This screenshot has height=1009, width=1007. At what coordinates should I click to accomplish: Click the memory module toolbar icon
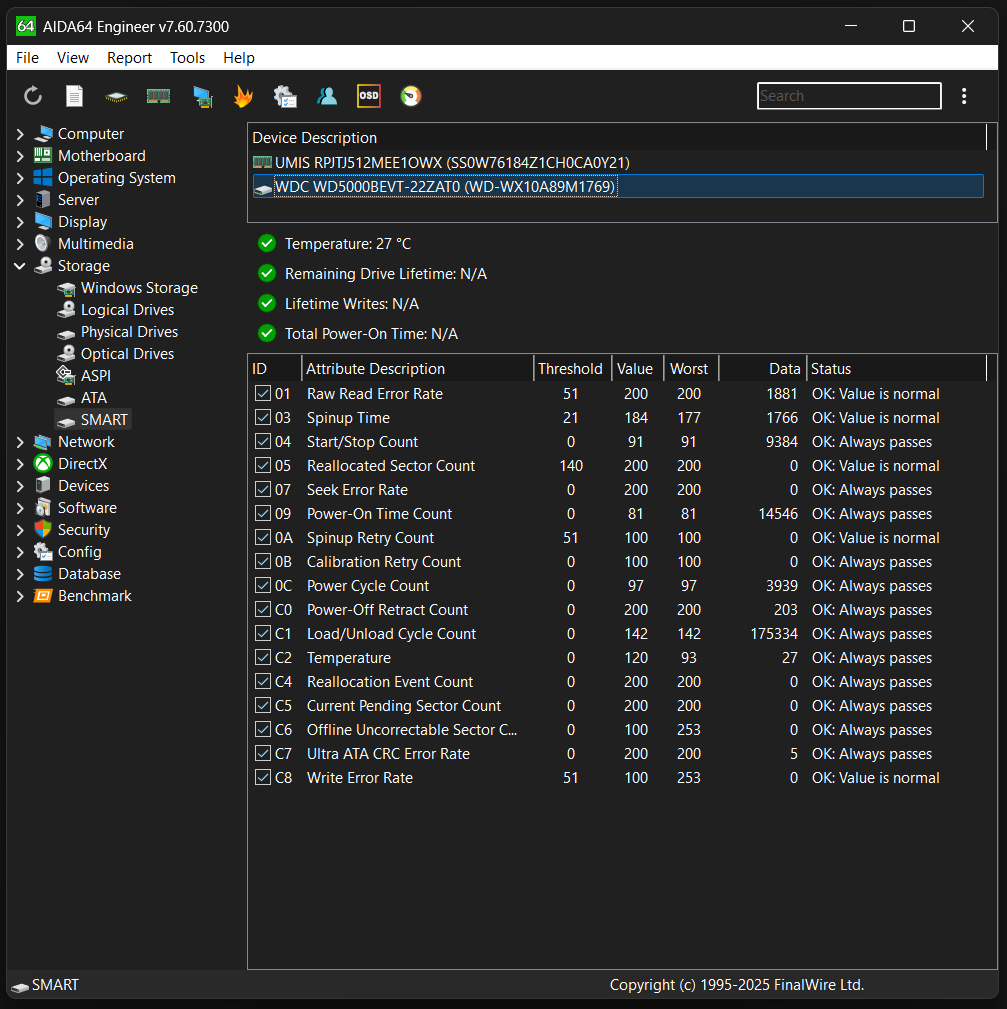[x=159, y=96]
